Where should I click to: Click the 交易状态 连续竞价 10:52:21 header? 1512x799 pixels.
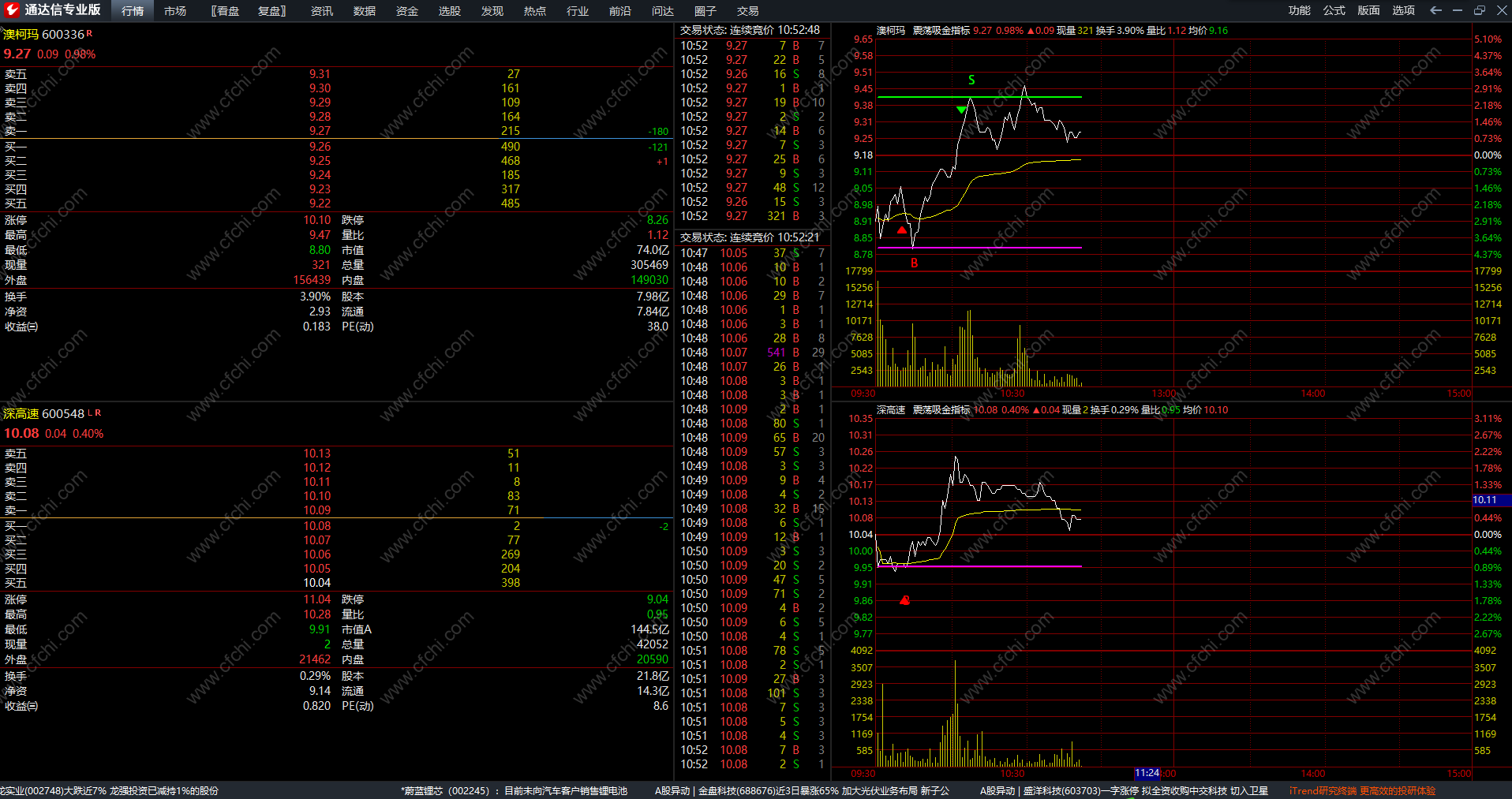[x=750, y=237]
